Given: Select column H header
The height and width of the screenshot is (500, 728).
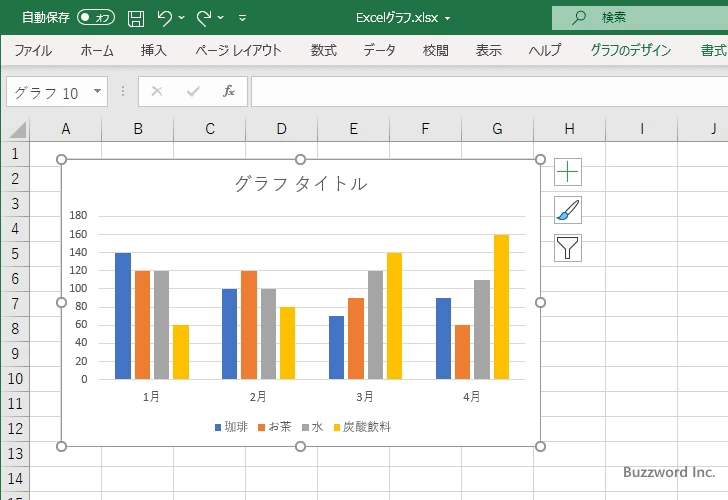Looking at the screenshot, I should tap(570, 129).
